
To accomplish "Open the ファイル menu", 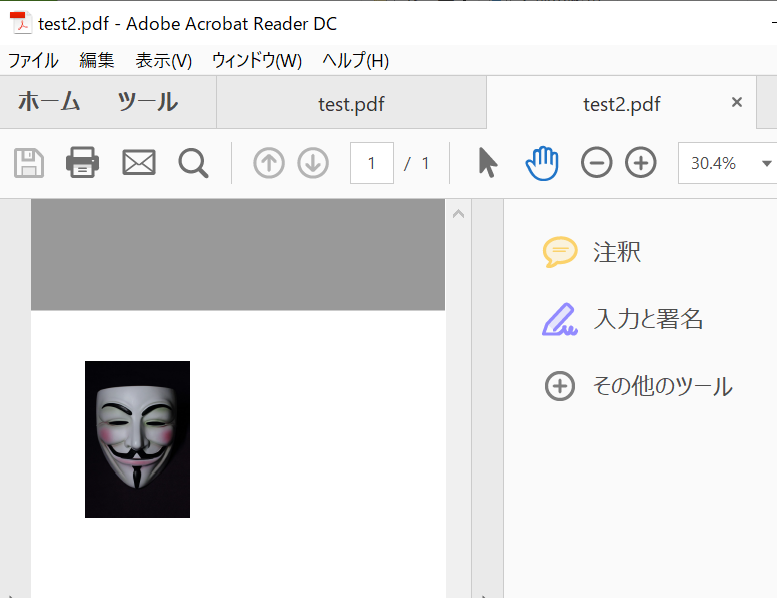I will tap(33, 60).
